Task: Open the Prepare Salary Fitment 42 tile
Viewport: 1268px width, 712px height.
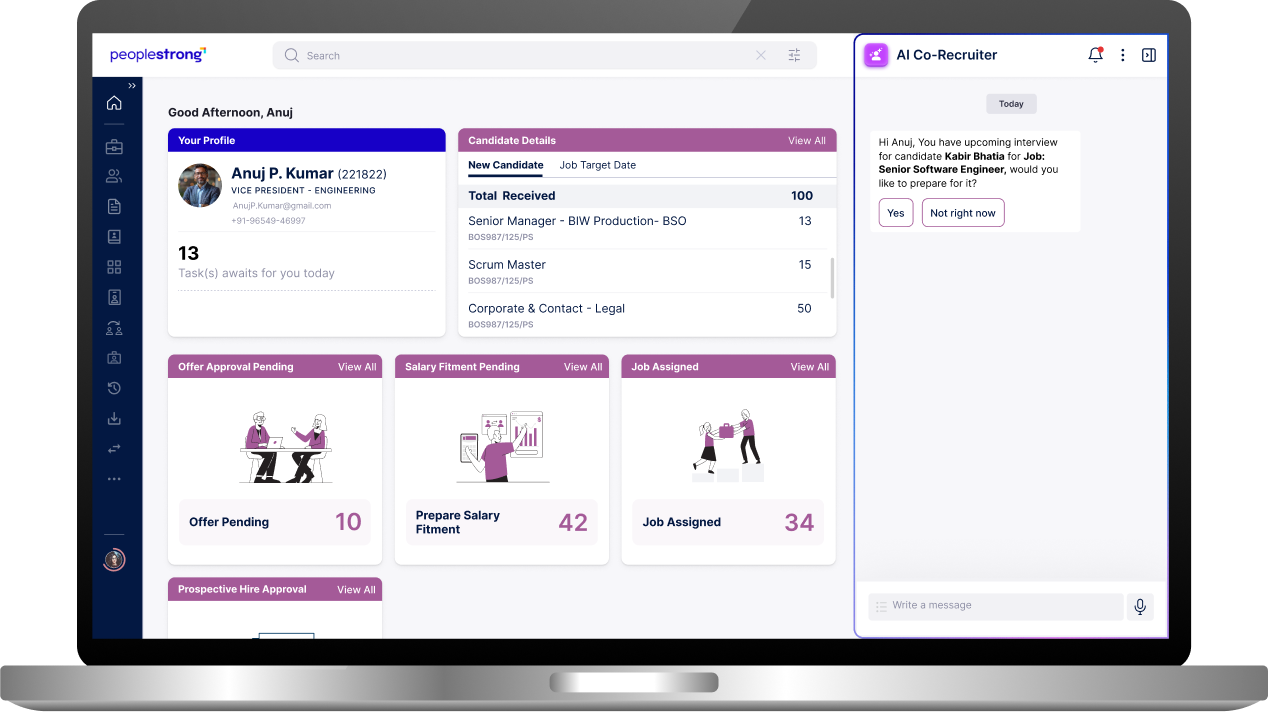Action: click(x=502, y=522)
